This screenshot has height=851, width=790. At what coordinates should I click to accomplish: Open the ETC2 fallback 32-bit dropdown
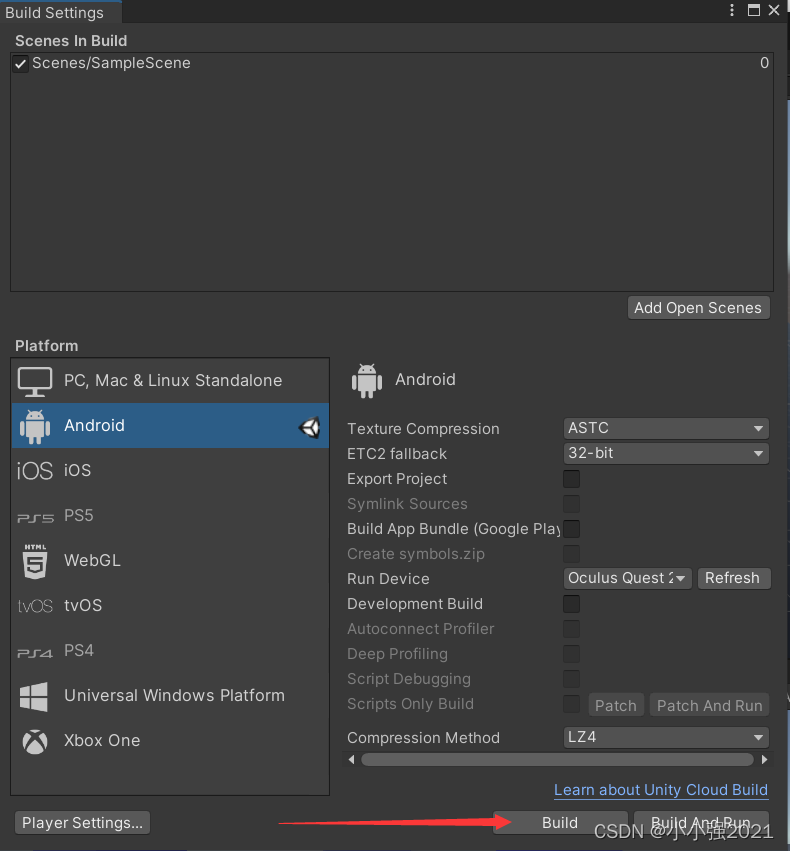(666, 454)
